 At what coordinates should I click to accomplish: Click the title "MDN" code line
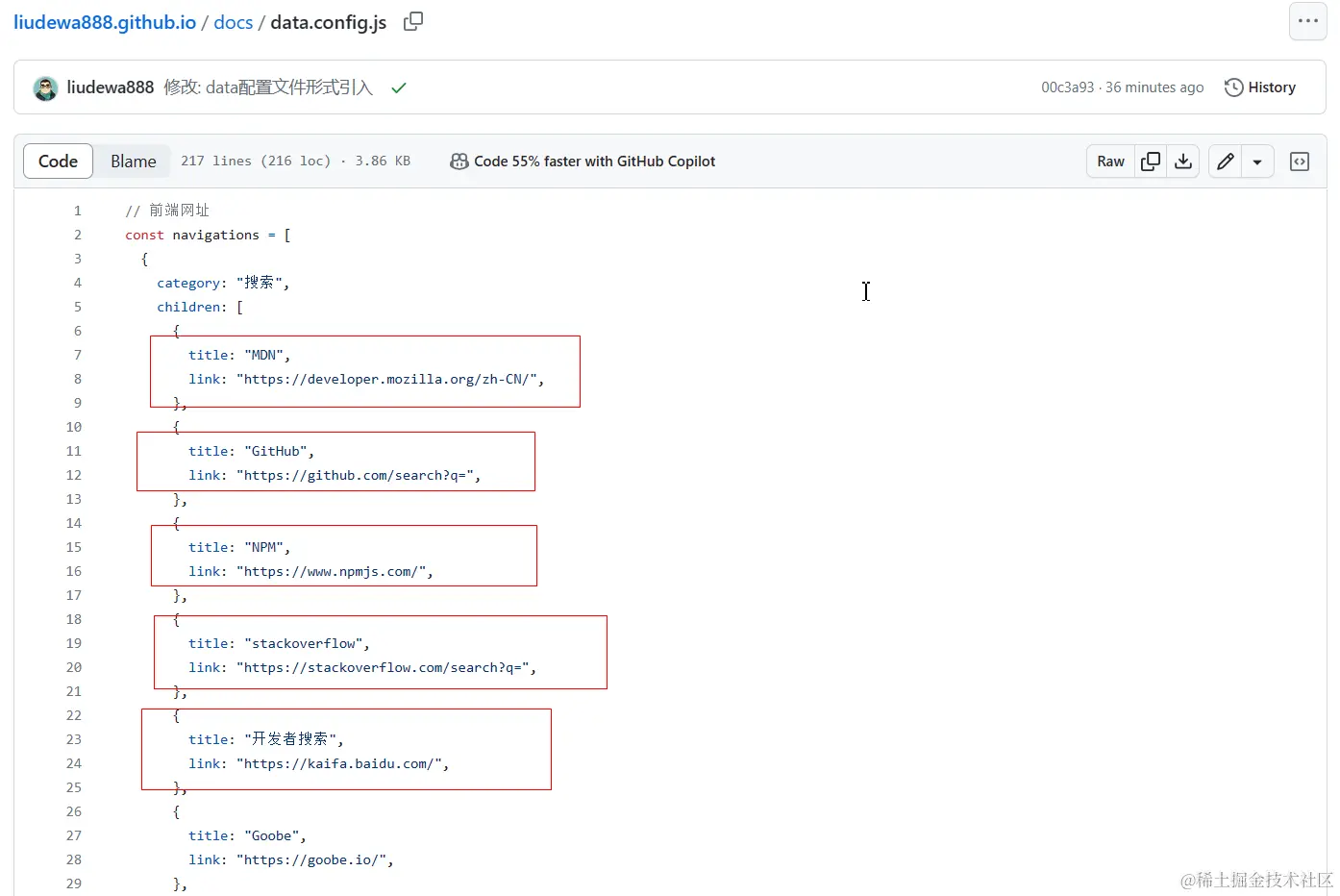point(239,355)
